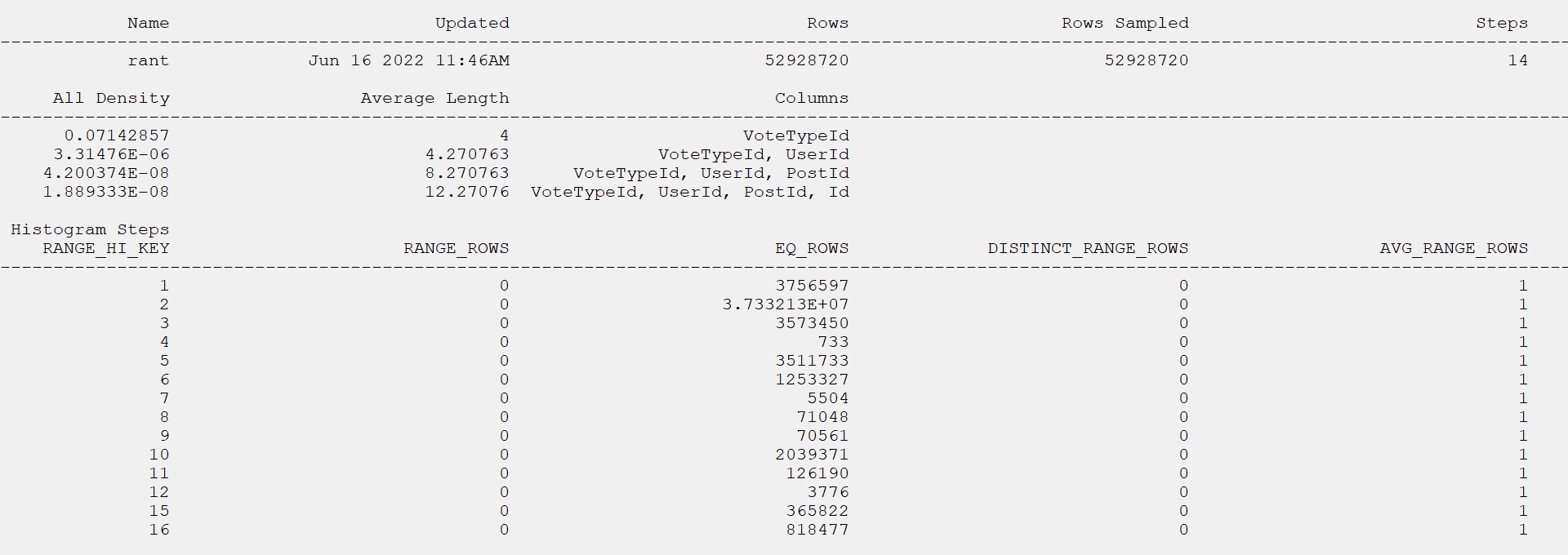The image size is (1568, 555).
Task: Select the Rows value 52928720
Action: pos(807,60)
